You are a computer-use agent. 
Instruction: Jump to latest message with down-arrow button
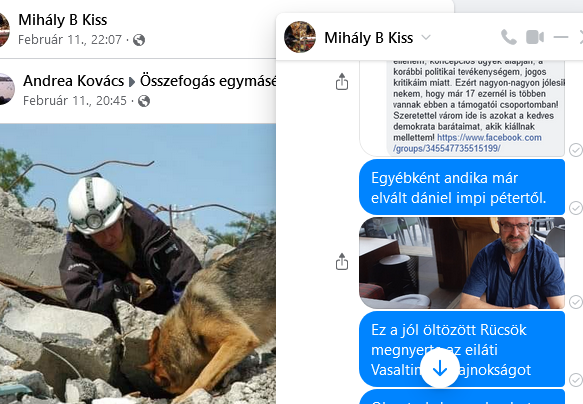click(x=440, y=368)
